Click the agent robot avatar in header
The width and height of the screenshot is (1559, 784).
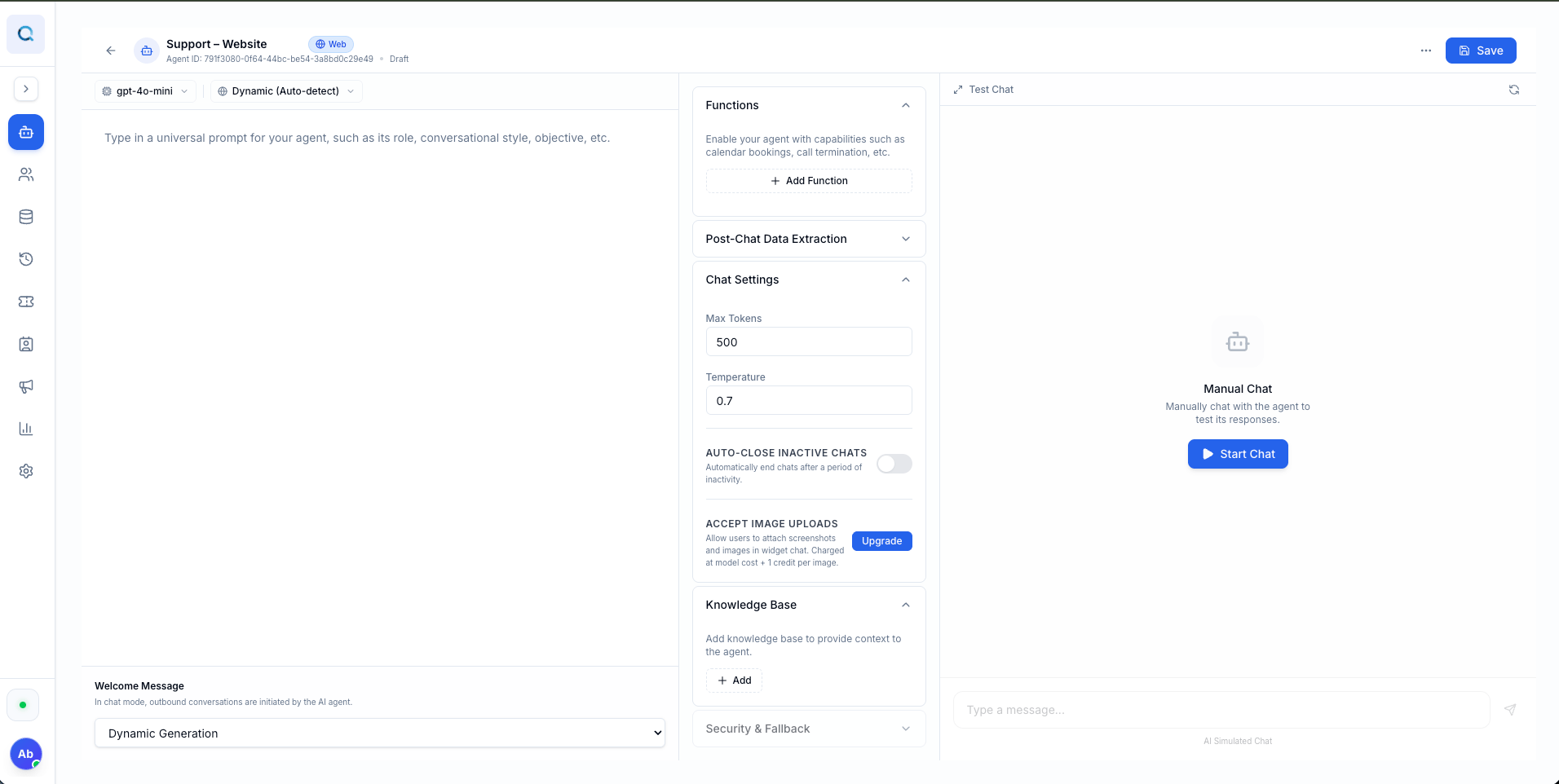147,51
